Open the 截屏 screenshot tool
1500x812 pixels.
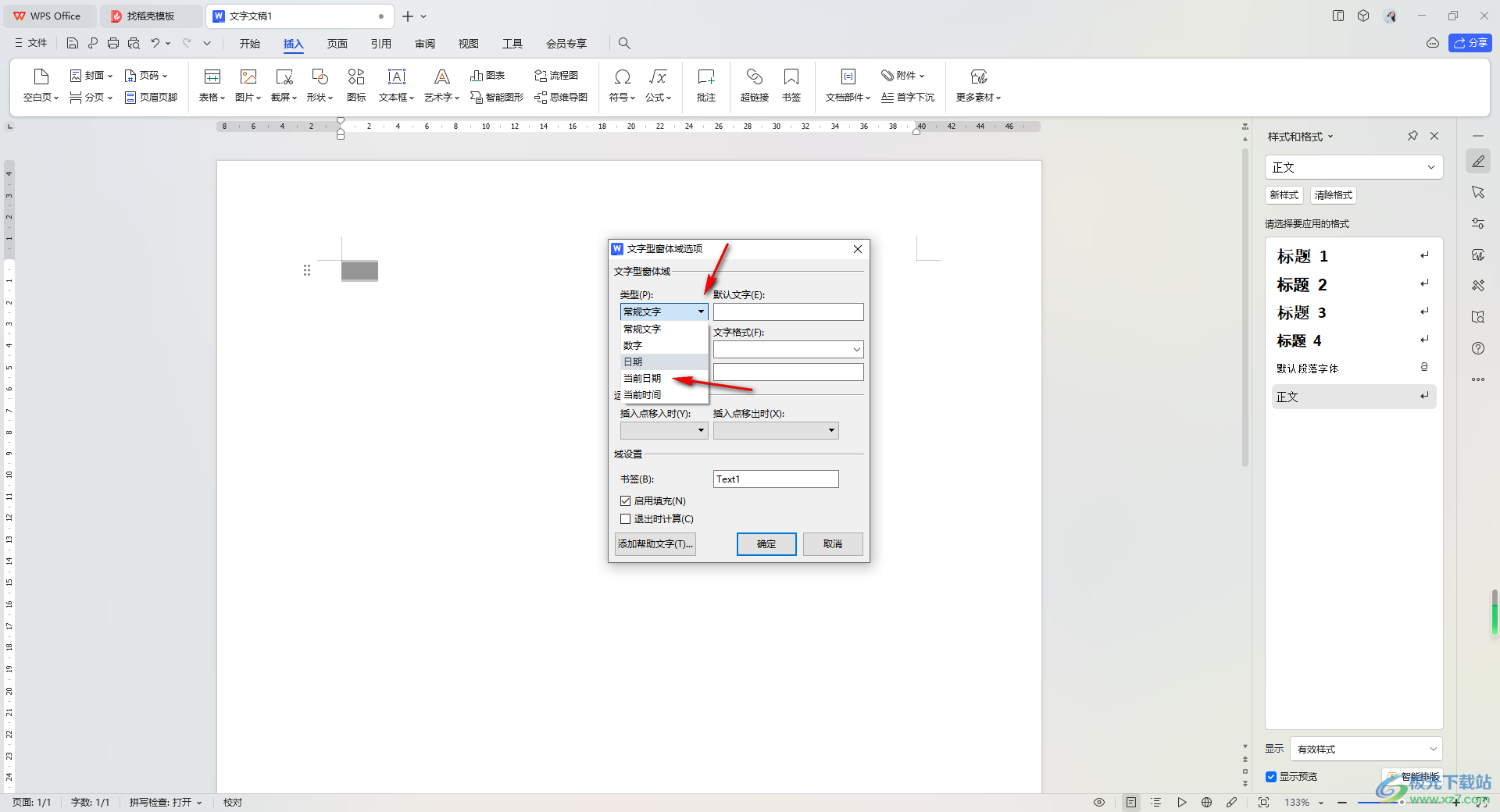(x=284, y=85)
